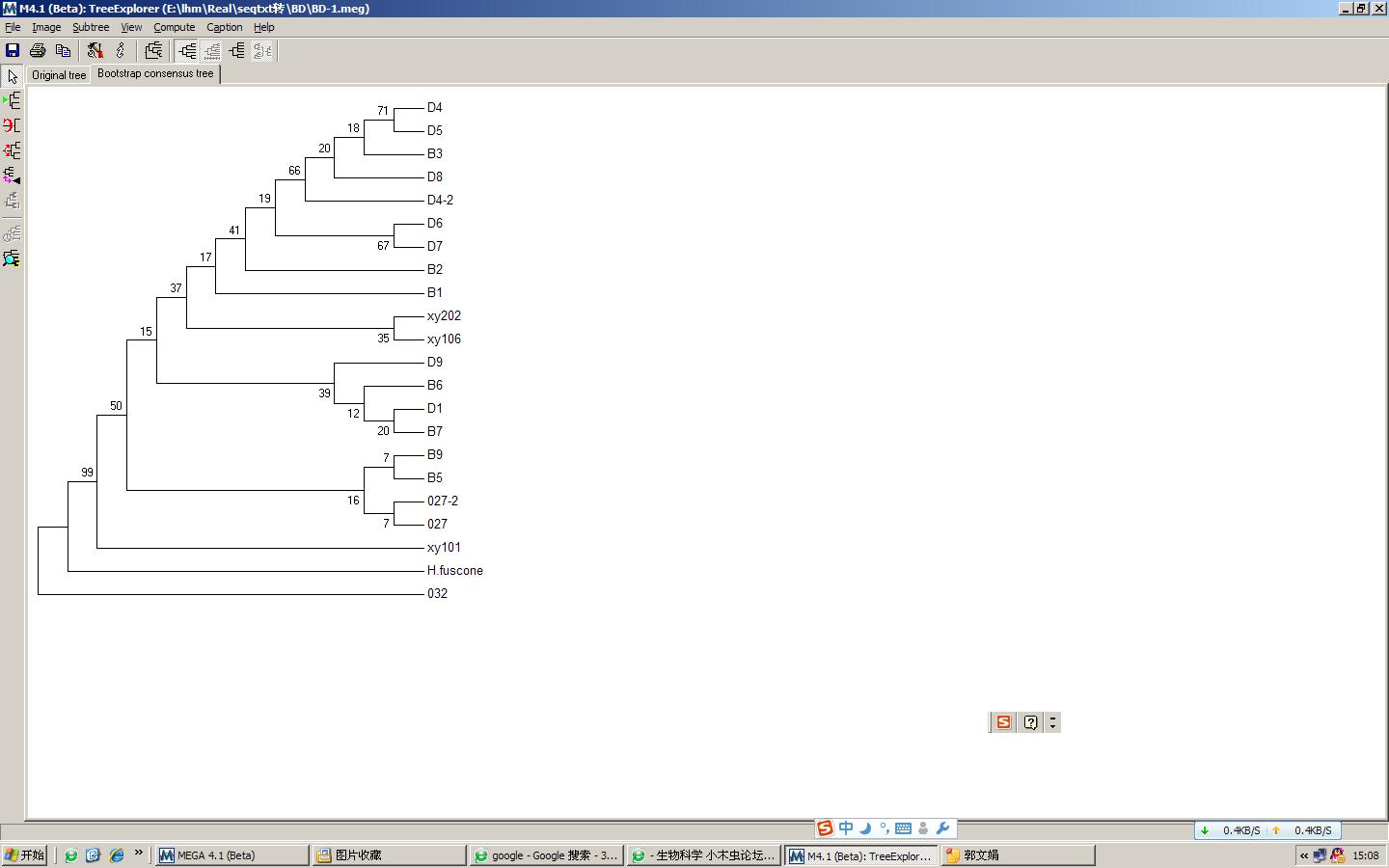Select the arrow pointer tool

coord(13,76)
